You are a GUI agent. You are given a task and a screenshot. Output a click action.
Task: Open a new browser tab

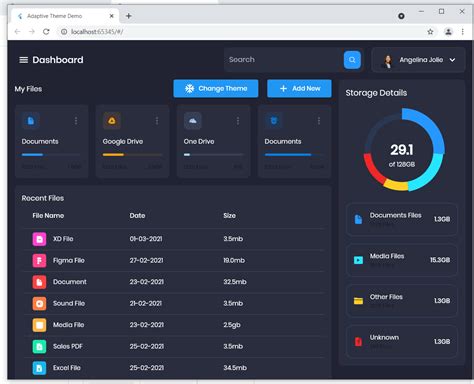pyautogui.click(x=129, y=16)
